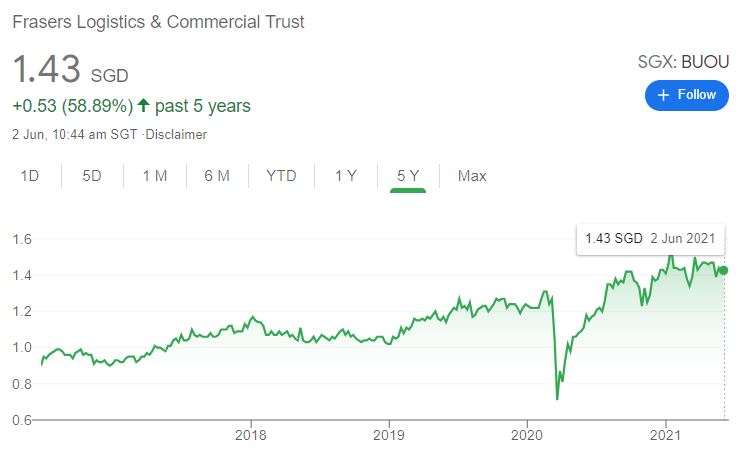The image size is (751, 454).
Task: Click the 2021 label on the time axis
Action: pos(666,435)
